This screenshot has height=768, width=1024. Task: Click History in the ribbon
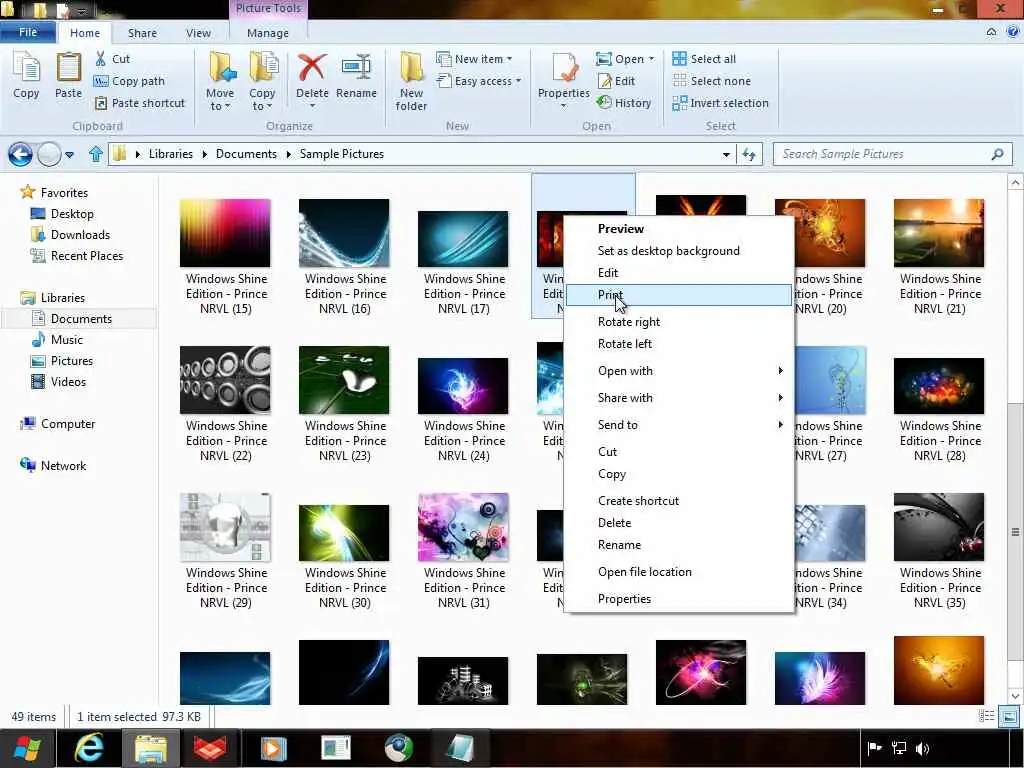(624, 103)
